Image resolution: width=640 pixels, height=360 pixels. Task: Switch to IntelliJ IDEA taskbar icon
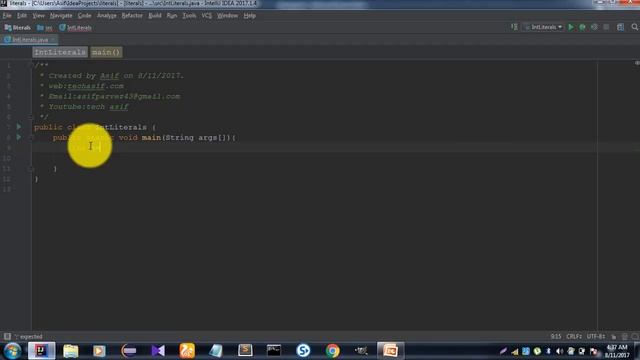coord(41,351)
